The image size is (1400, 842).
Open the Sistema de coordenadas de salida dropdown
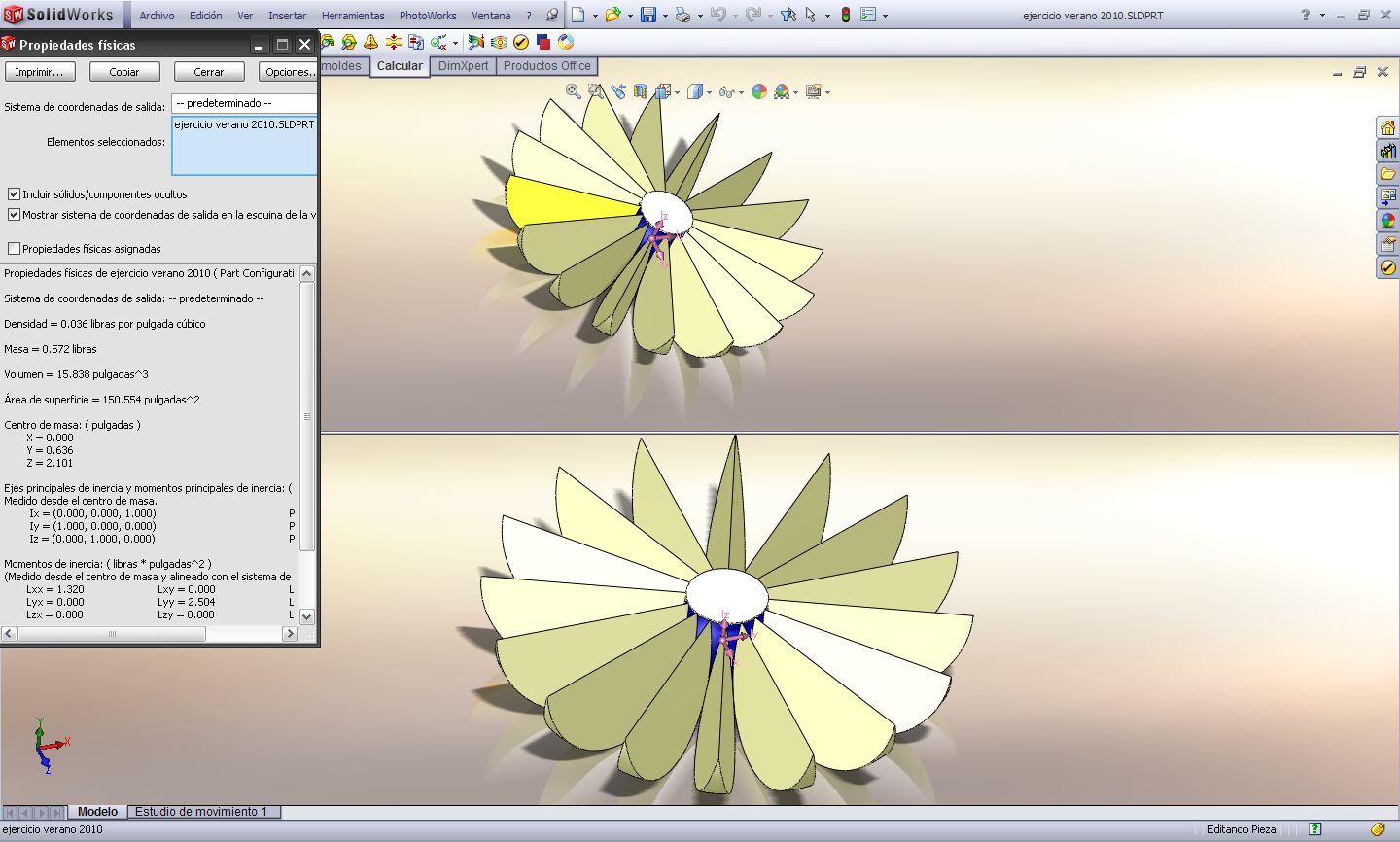[244, 103]
